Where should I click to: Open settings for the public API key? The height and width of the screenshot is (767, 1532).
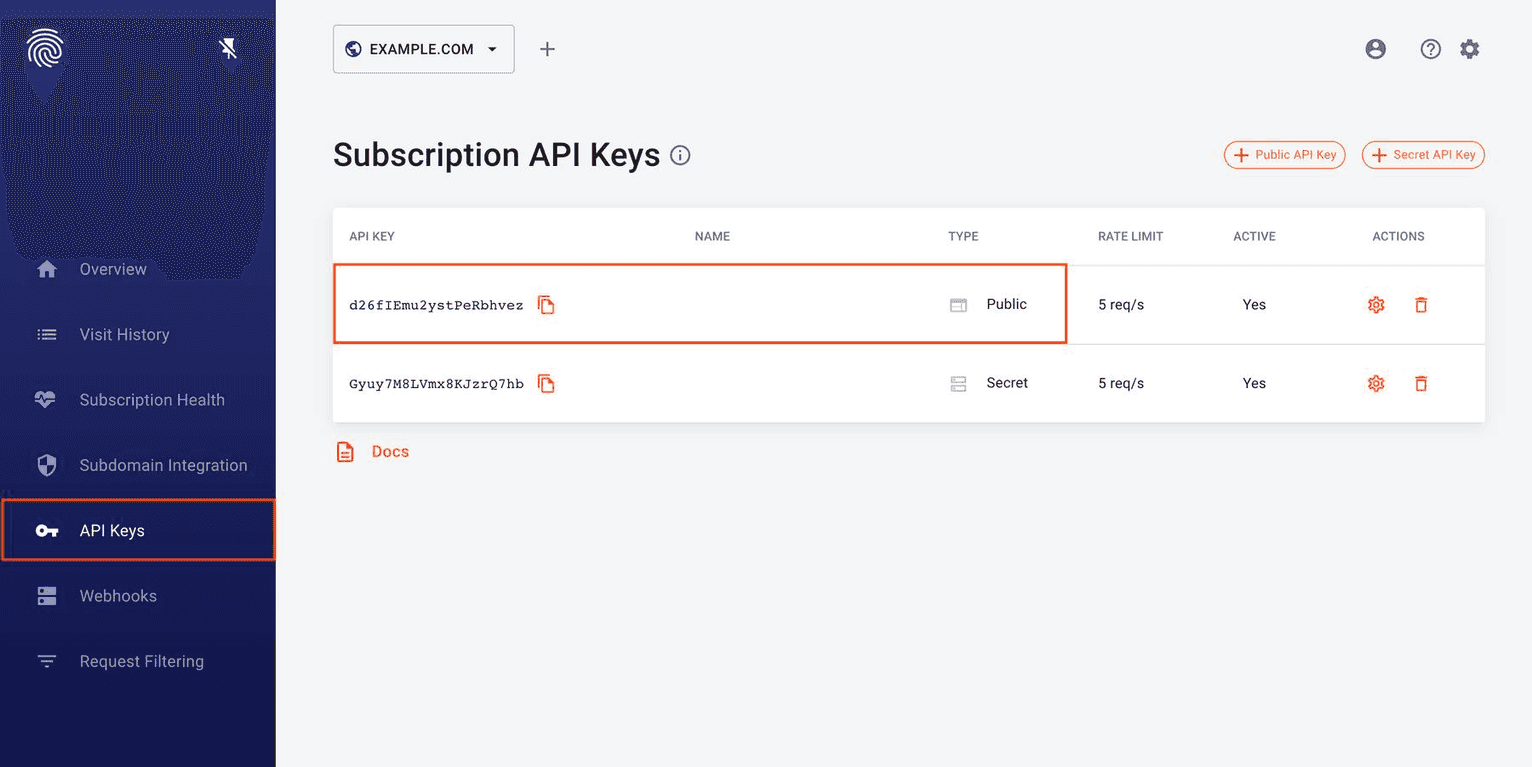pyautogui.click(x=1375, y=305)
